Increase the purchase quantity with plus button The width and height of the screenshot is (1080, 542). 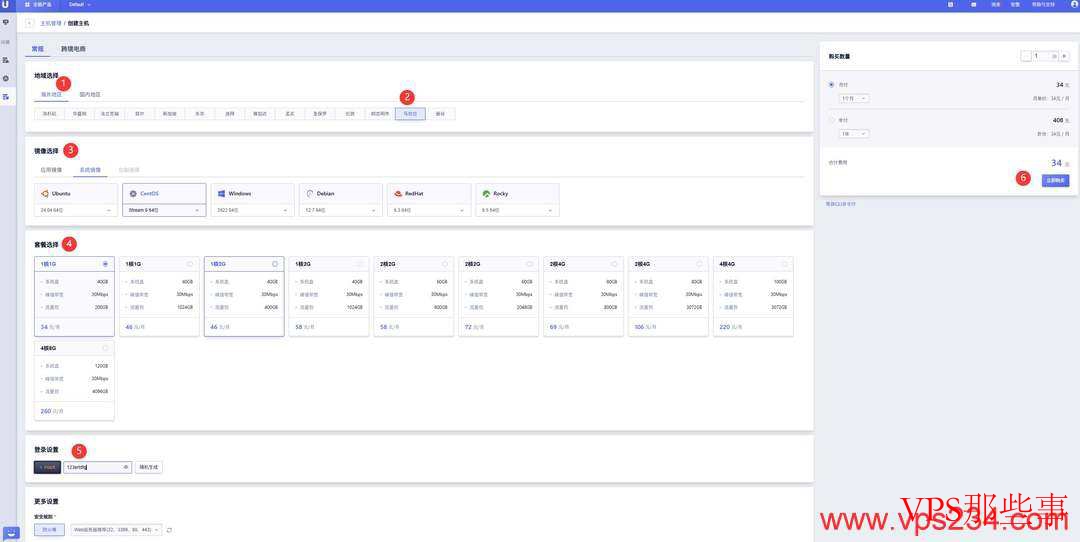pos(1064,56)
